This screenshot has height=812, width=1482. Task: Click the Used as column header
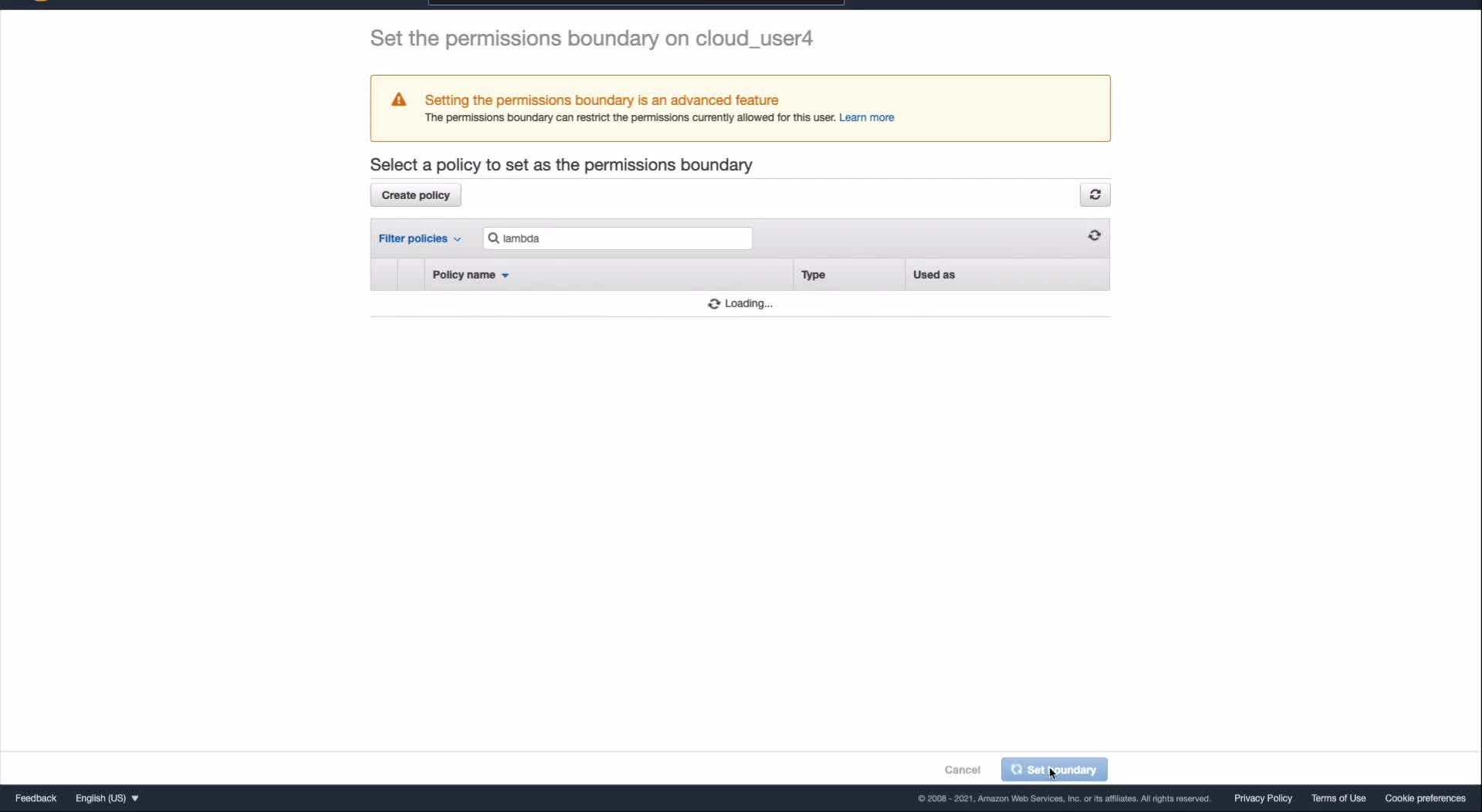(x=933, y=275)
